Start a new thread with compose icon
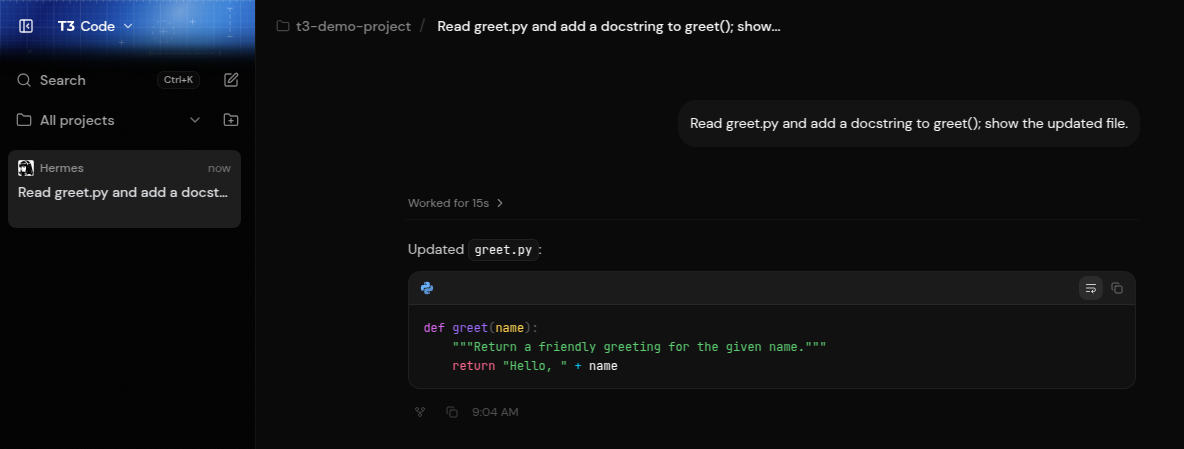Image resolution: width=1184 pixels, height=449 pixels. coord(231,80)
